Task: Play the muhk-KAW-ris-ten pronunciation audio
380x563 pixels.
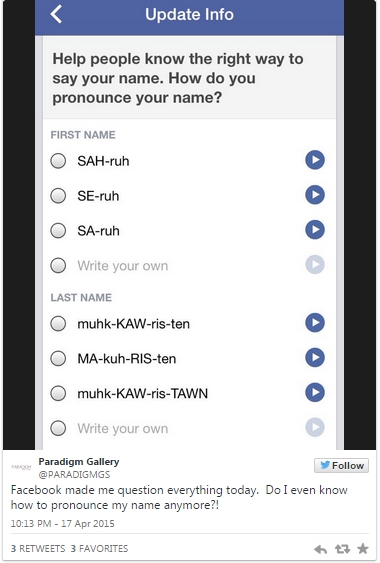Action: coord(315,322)
